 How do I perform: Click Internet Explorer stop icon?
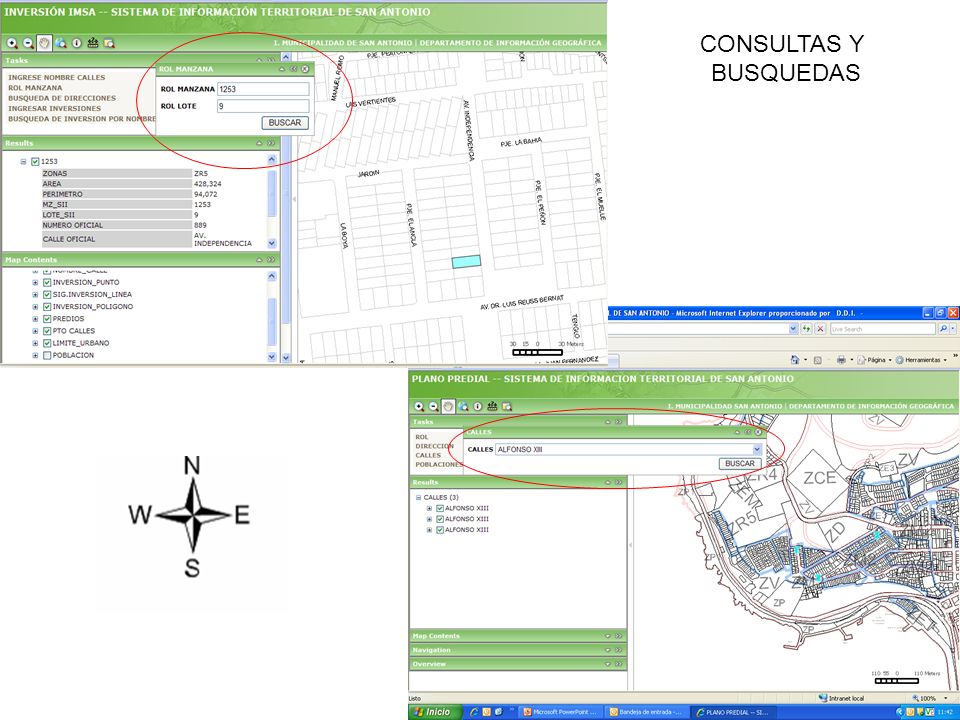pos(820,329)
